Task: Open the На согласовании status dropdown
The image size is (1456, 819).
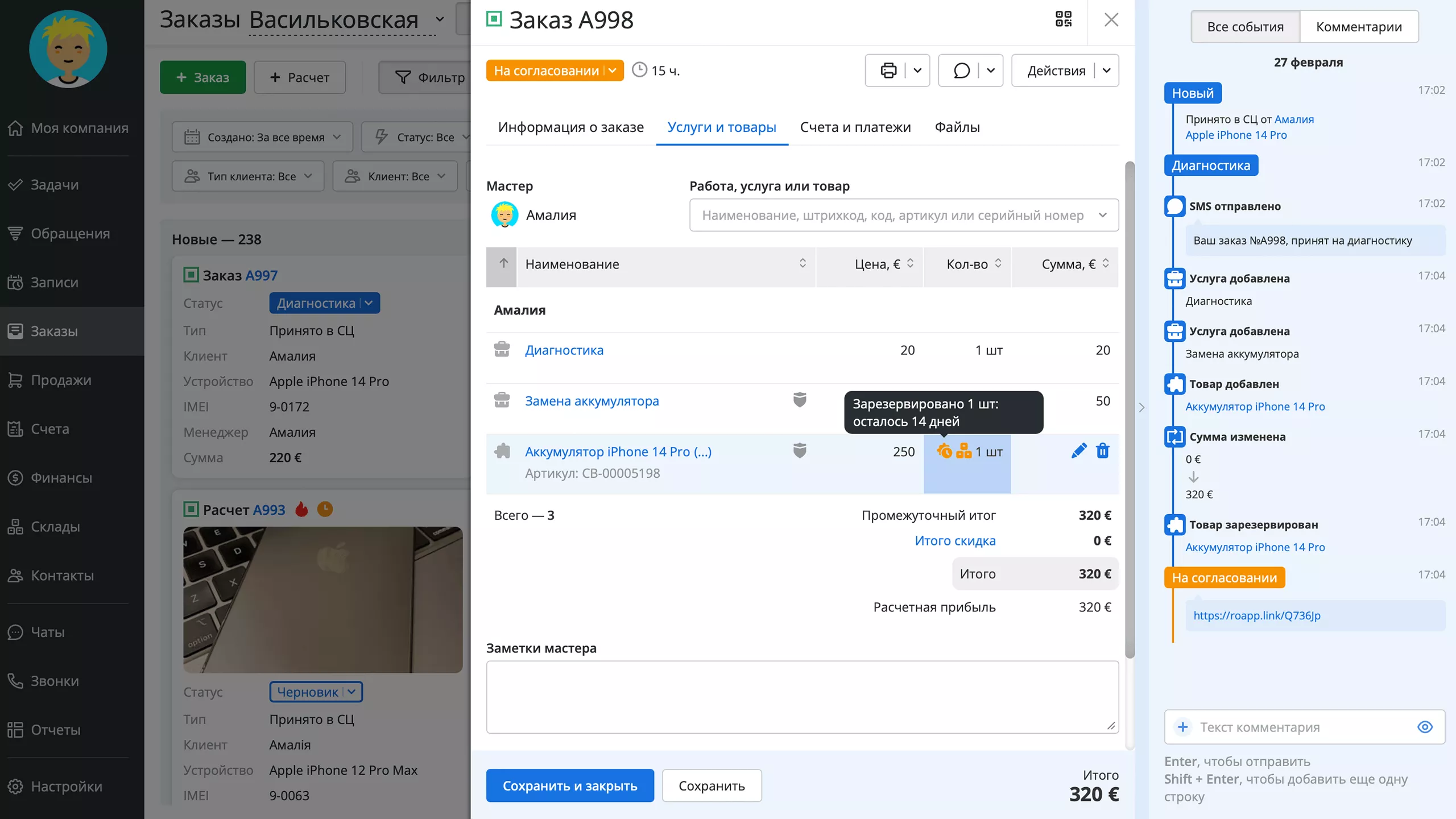Action: click(555, 71)
